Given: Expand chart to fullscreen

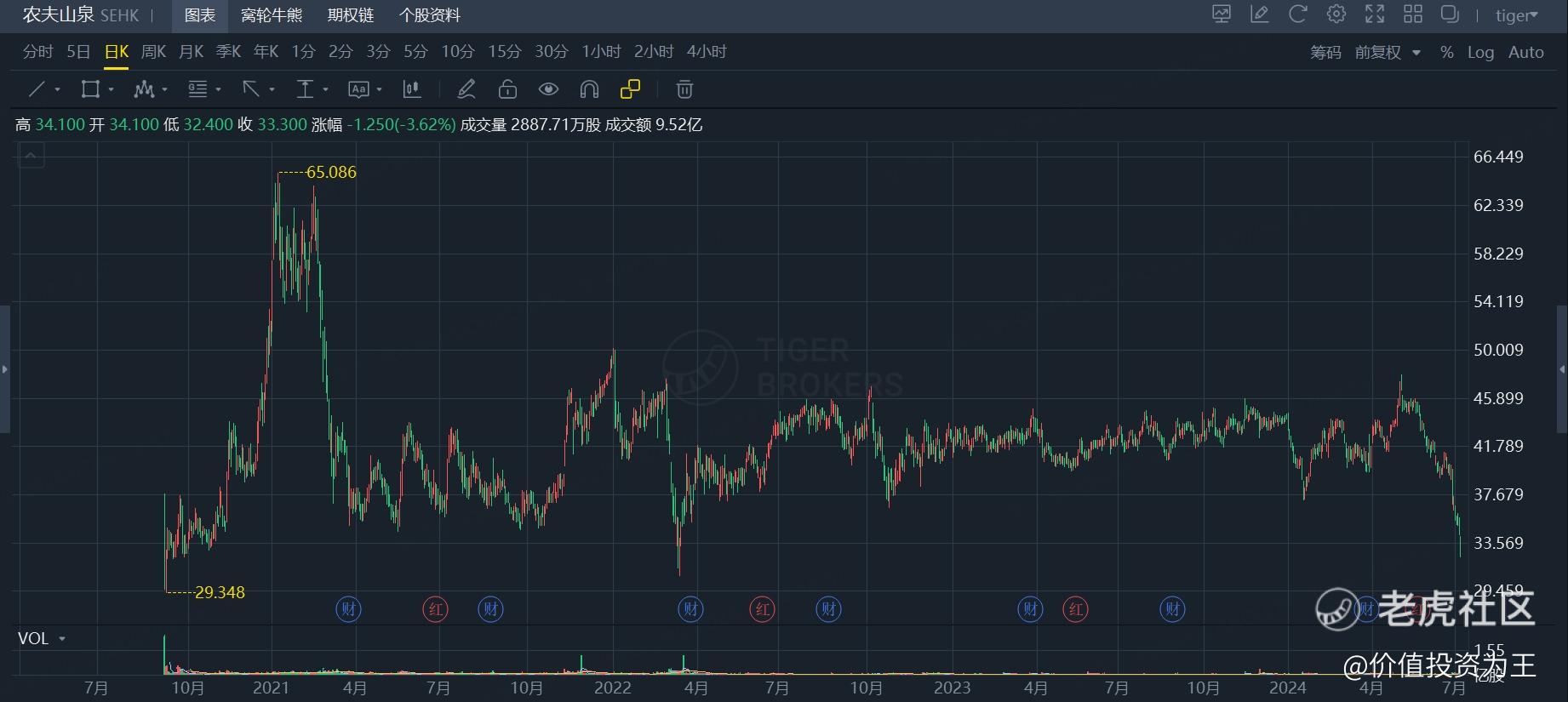Looking at the screenshot, I should 1375,14.
